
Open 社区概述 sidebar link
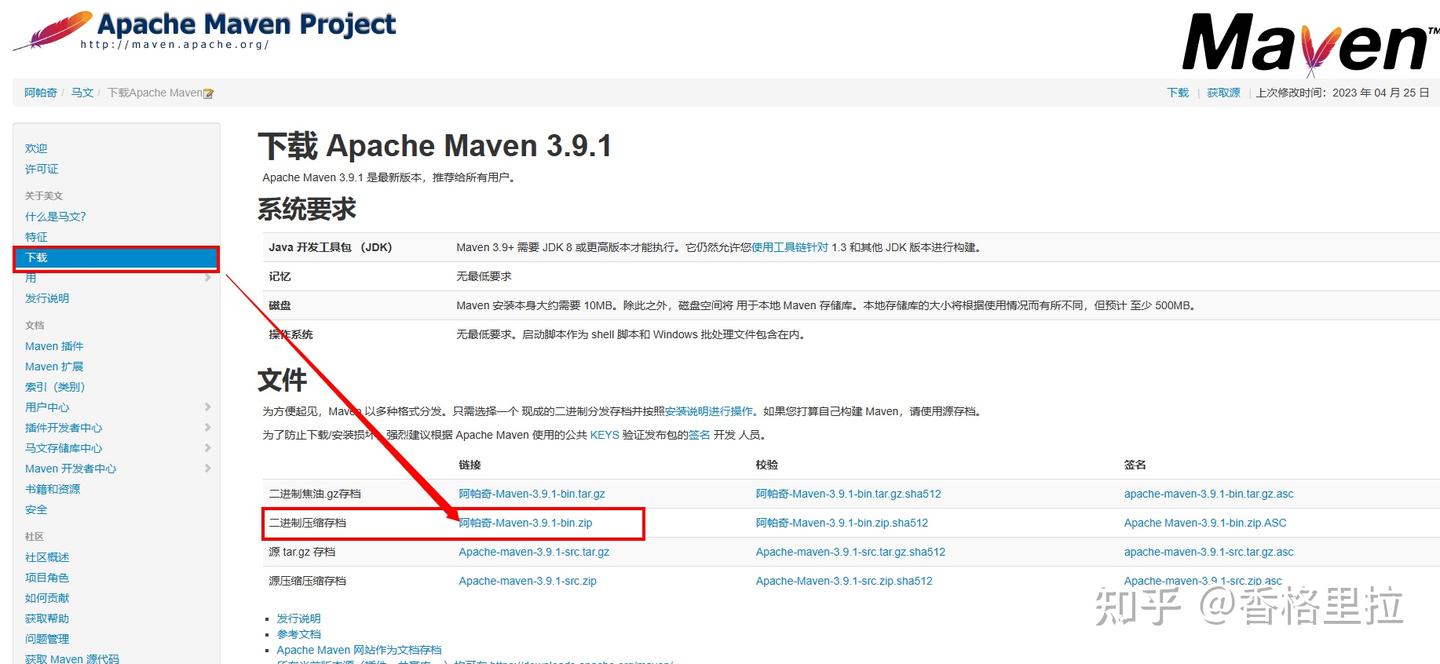pos(47,557)
